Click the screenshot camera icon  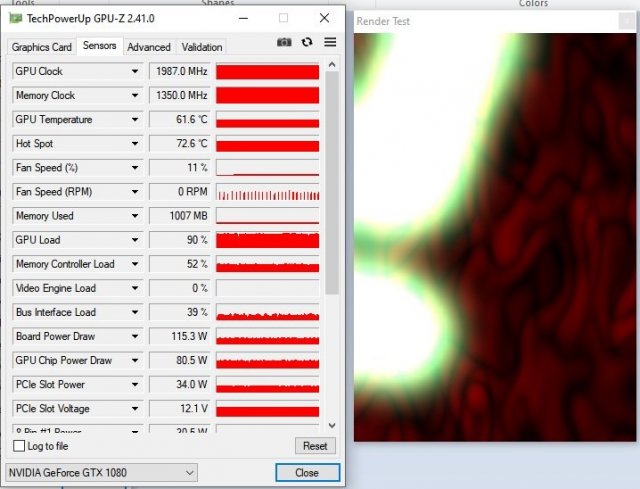[x=284, y=42]
